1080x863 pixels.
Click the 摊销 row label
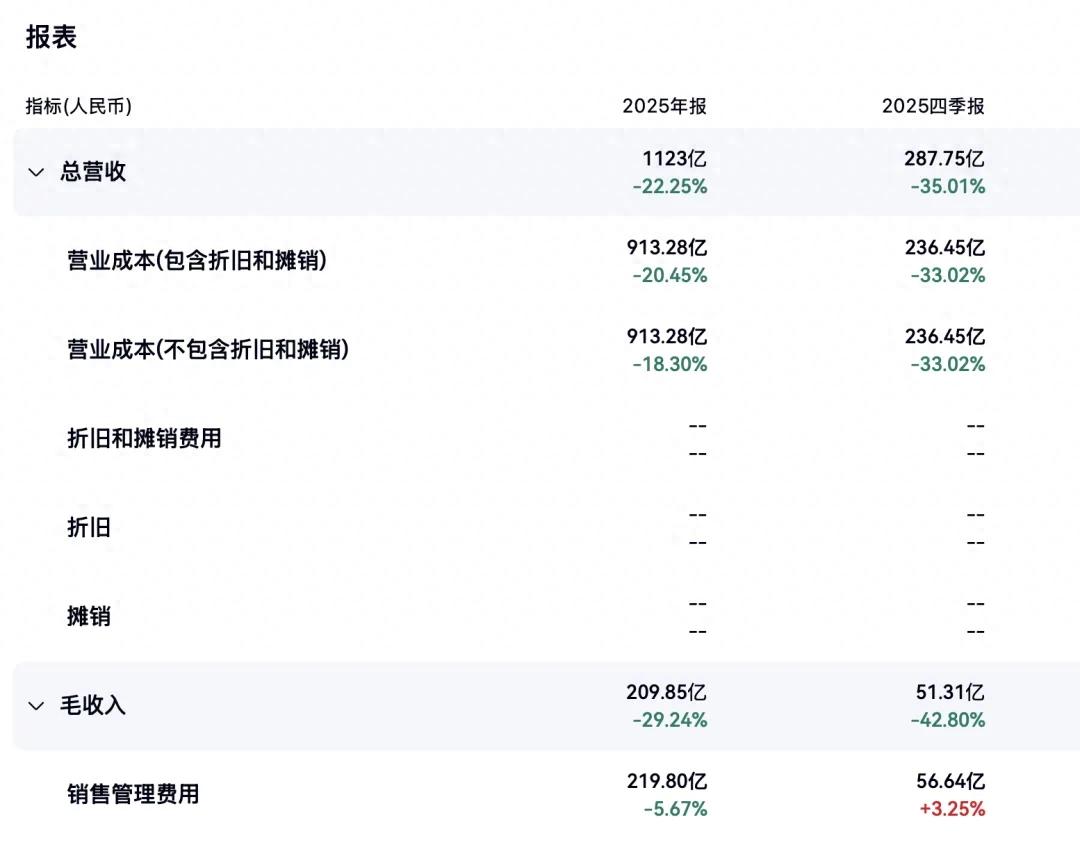coord(88,617)
